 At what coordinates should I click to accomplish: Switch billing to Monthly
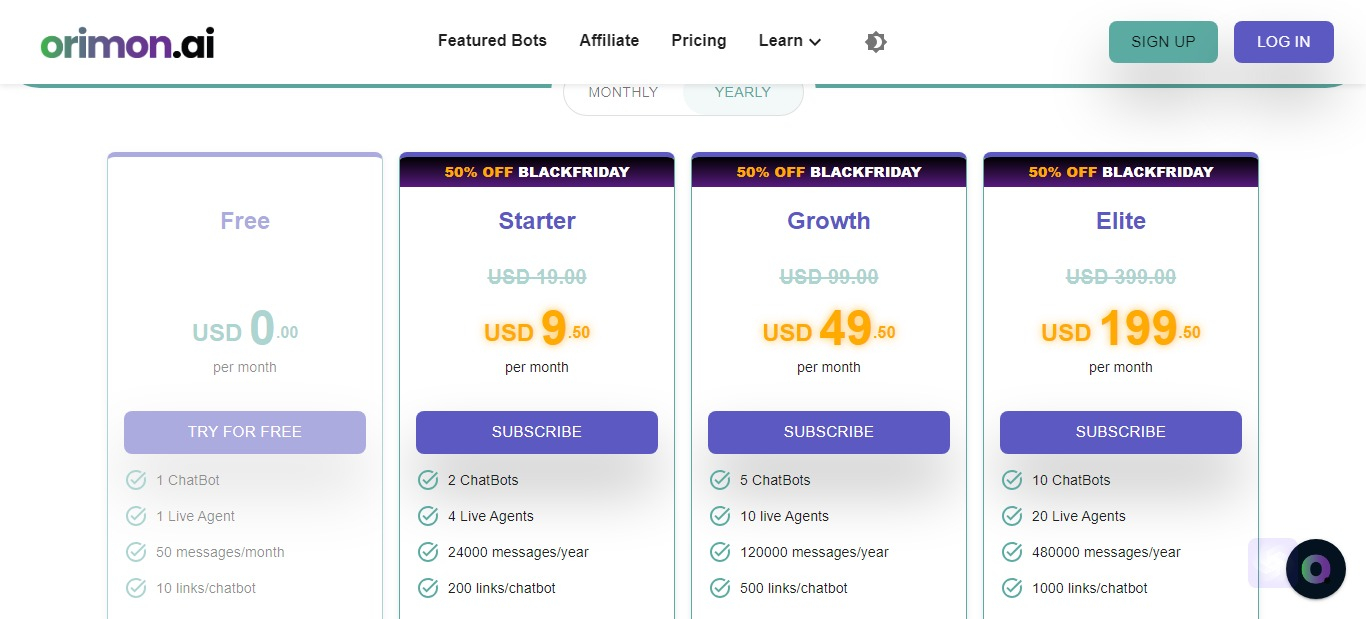point(623,92)
